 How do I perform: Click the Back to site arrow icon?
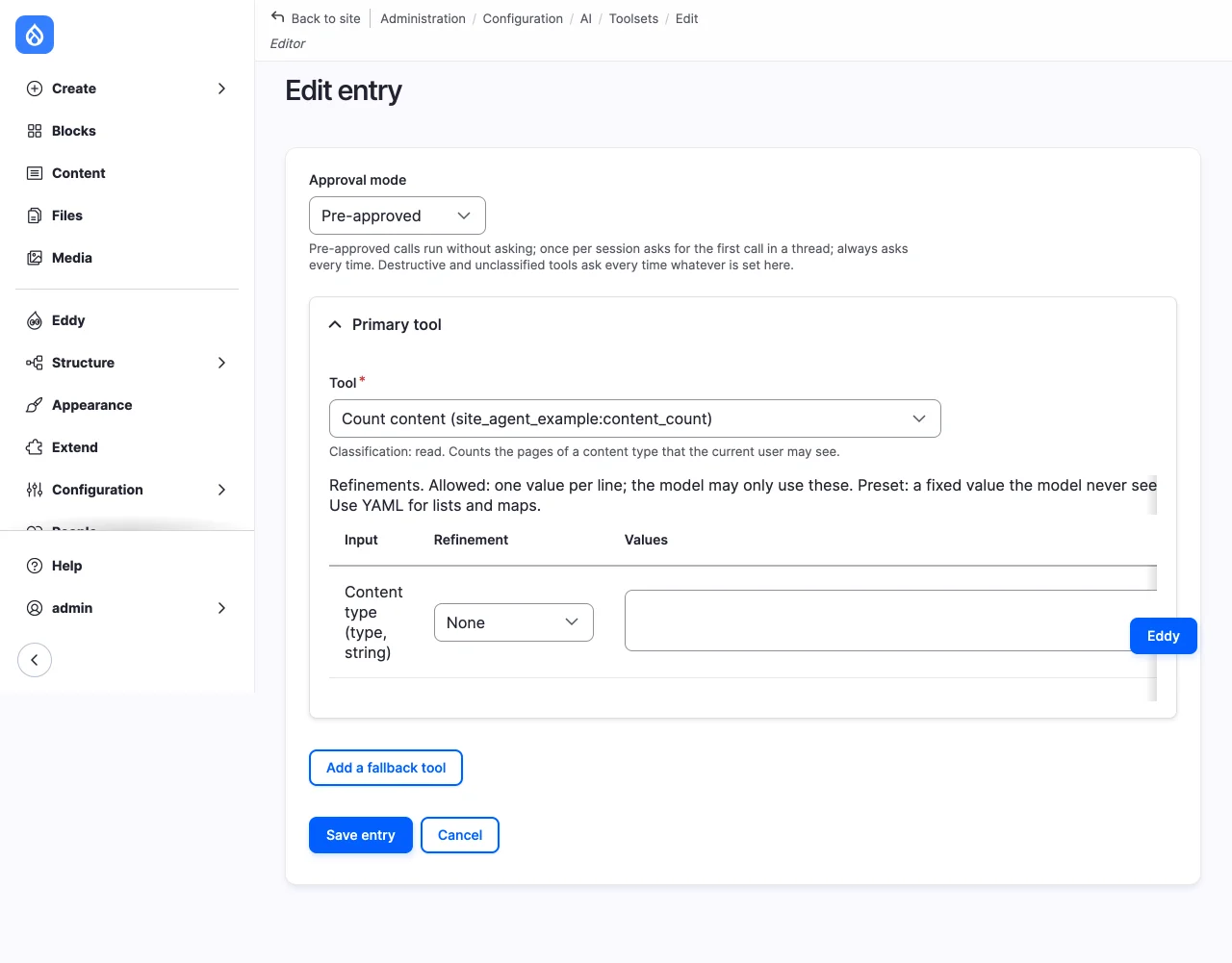[x=278, y=17]
